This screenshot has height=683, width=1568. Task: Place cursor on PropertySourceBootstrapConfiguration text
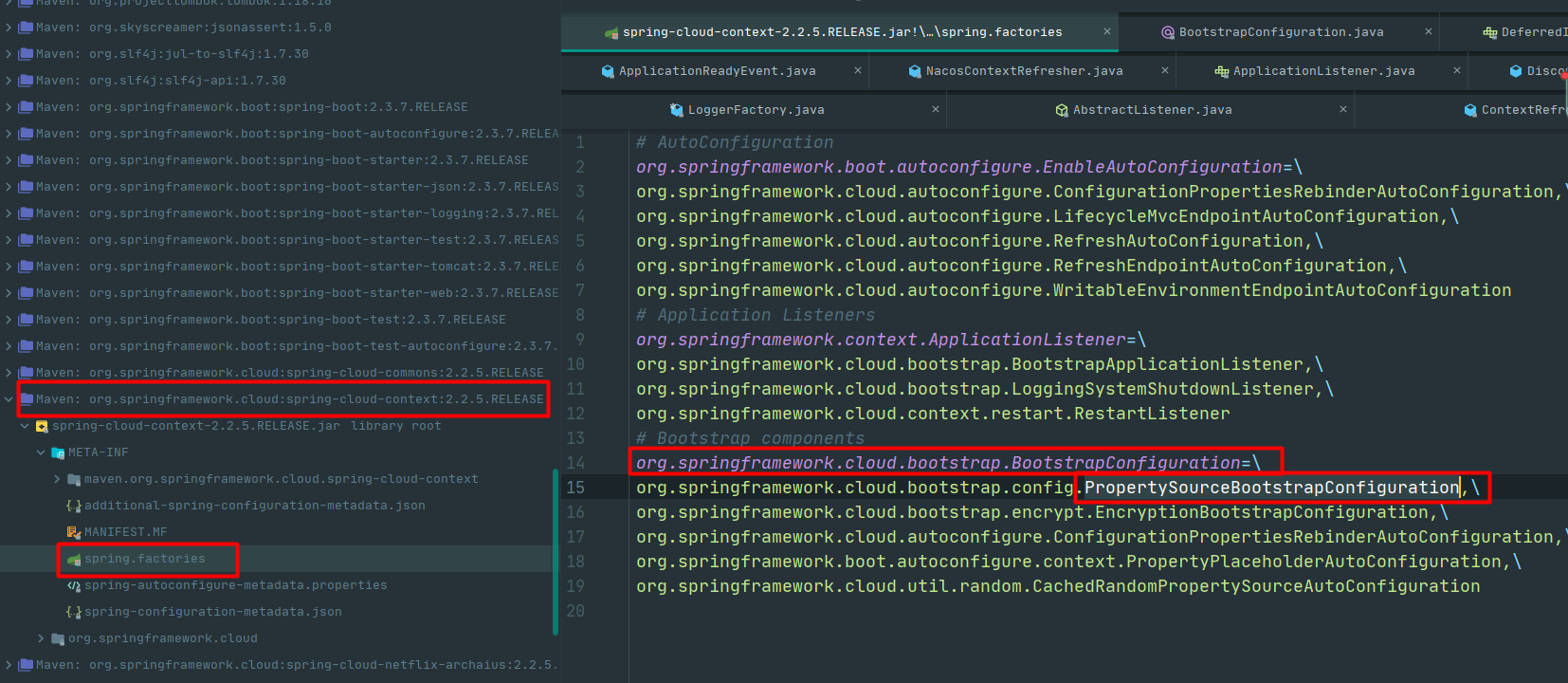[x=1271, y=488]
